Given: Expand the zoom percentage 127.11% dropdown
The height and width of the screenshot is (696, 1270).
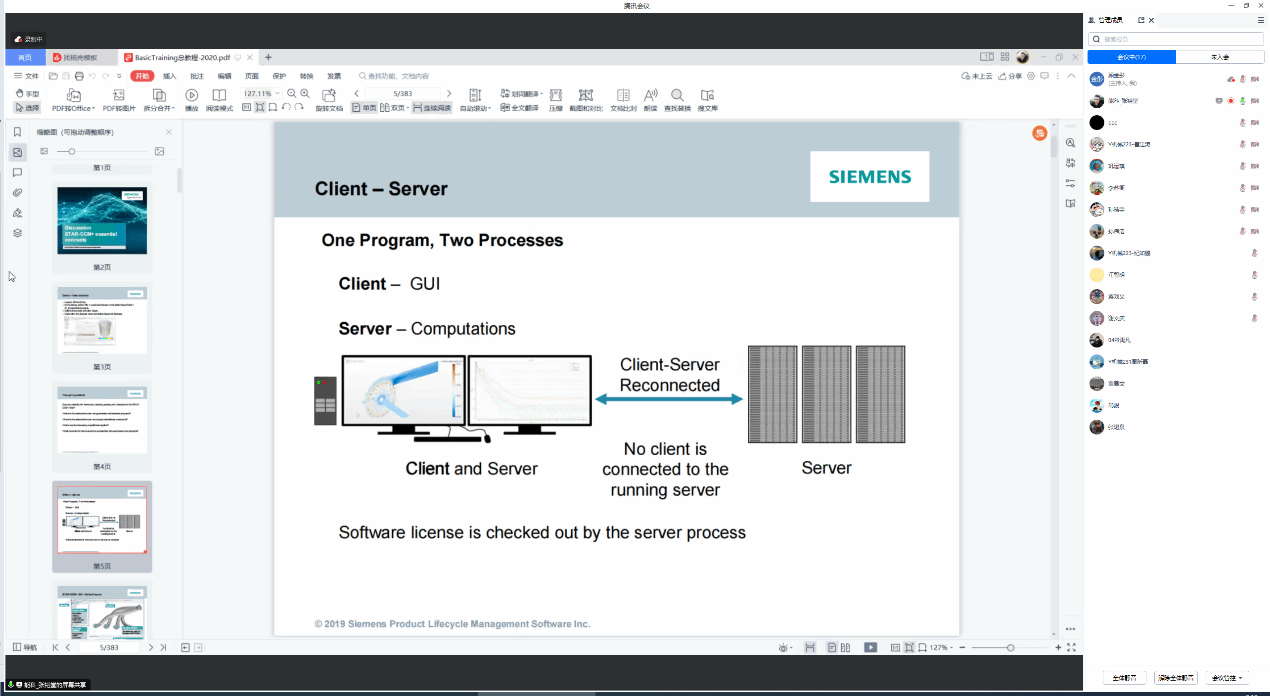Looking at the screenshot, I should [x=278, y=94].
